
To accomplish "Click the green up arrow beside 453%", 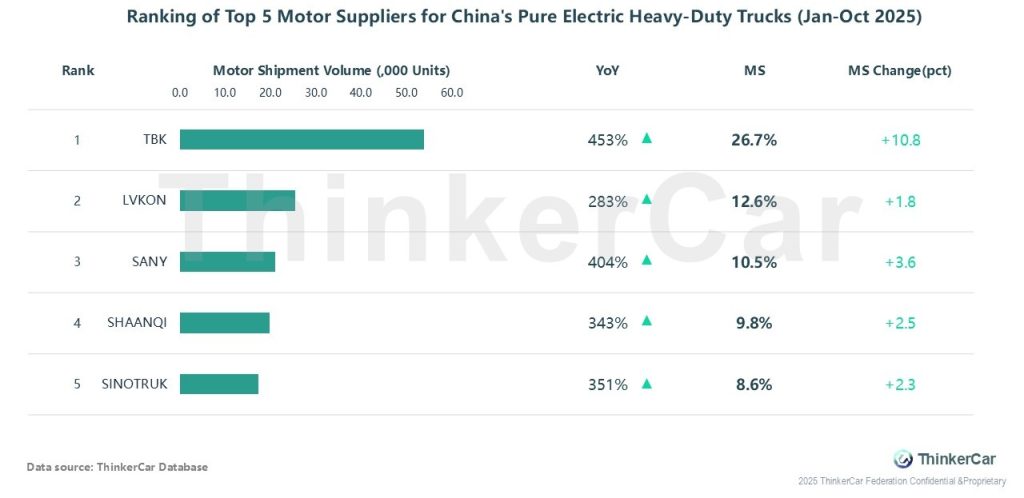I will pyautogui.click(x=646, y=139).
